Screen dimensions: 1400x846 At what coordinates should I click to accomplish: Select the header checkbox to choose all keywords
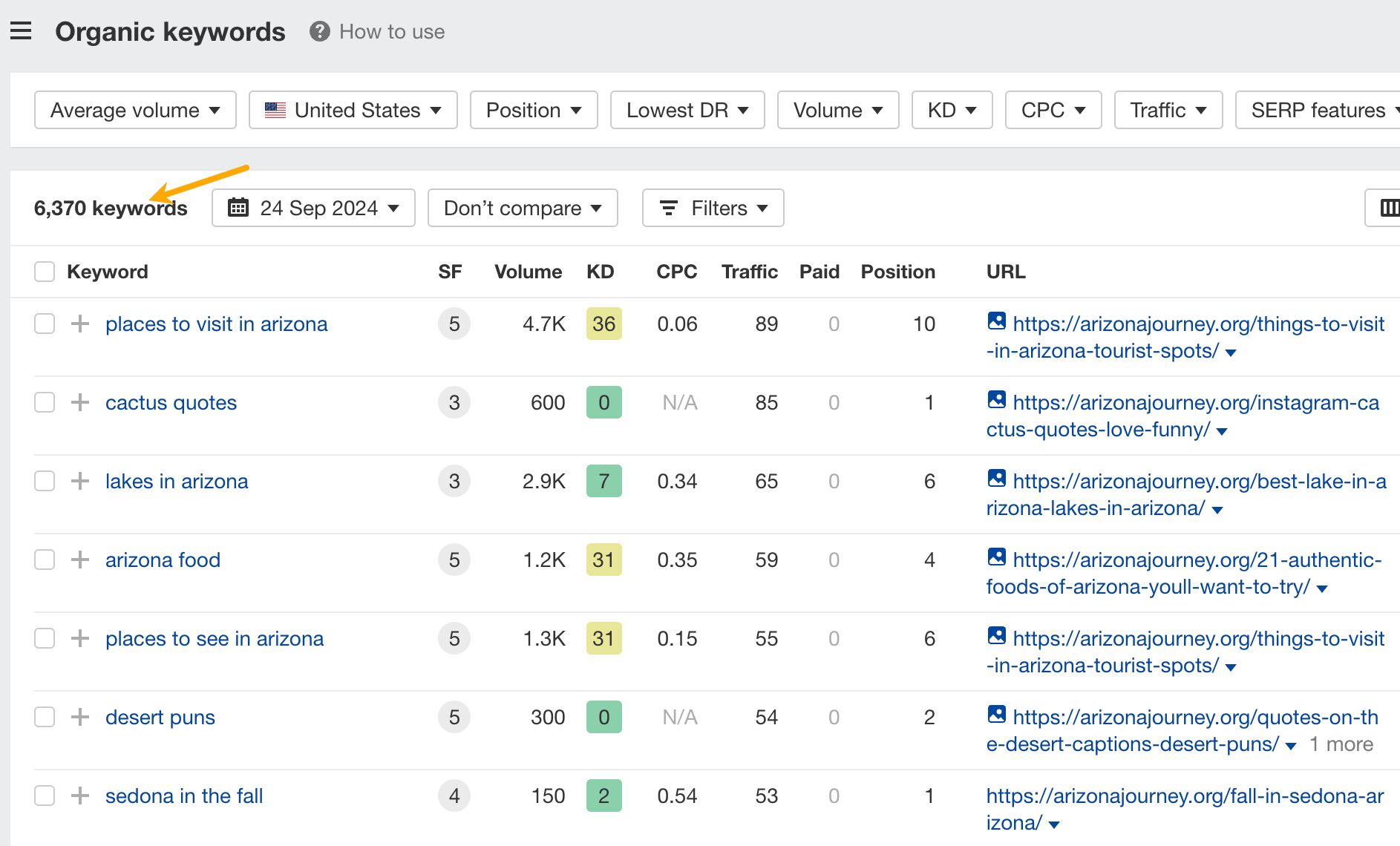(x=45, y=272)
